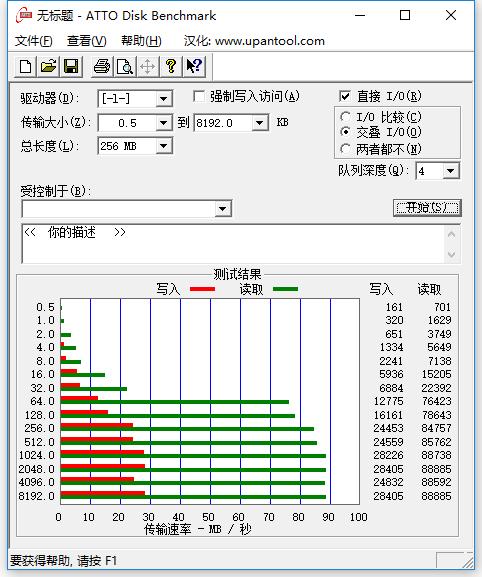Image resolution: width=482 pixels, height=577 pixels.
Task: Select the I/O 比较(C) radio button
Action: [345, 117]
